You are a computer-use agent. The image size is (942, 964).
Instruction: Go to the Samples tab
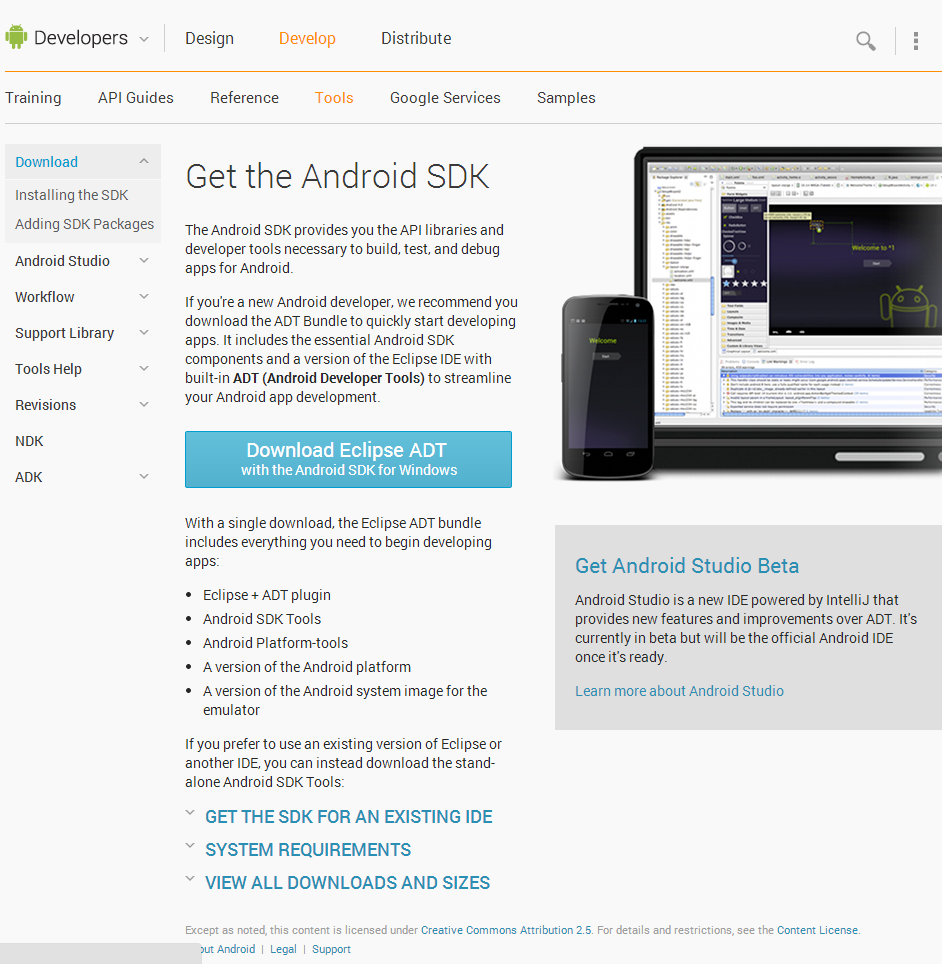click(x=566, y=98)
